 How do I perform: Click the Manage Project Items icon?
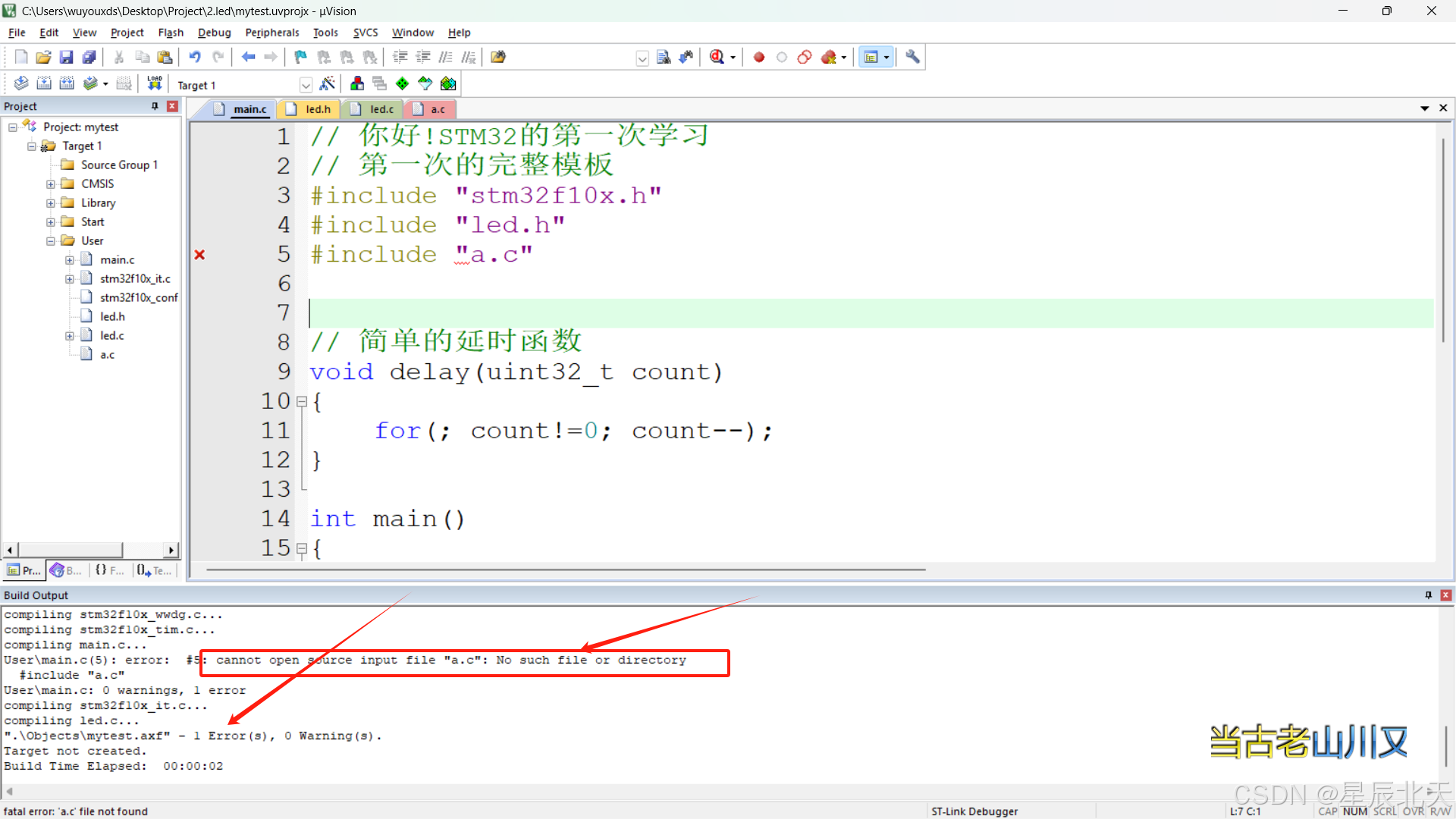357,83
